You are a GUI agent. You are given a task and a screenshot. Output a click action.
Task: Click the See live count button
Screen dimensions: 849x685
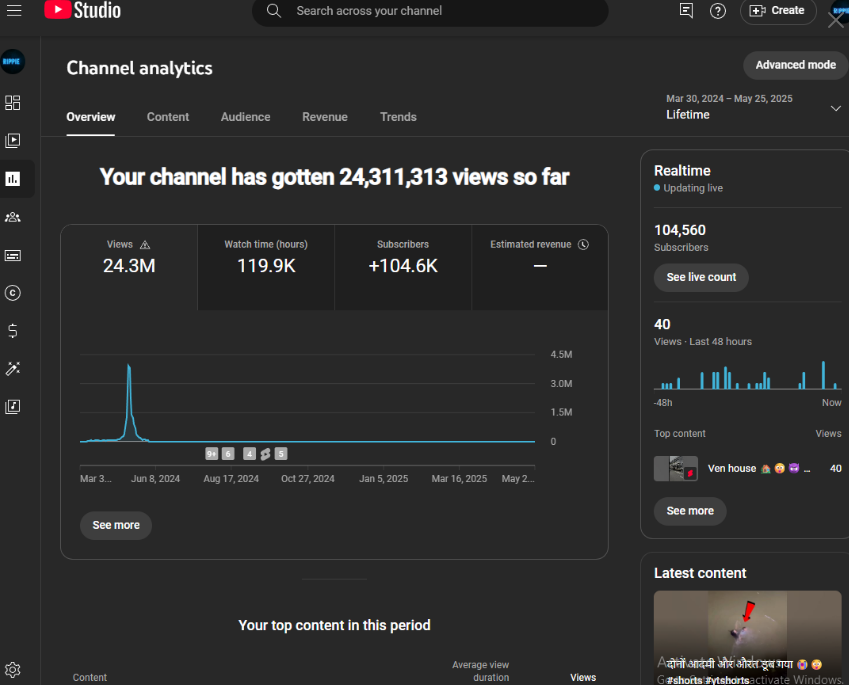pyautogui.click(x=701, y=277)
